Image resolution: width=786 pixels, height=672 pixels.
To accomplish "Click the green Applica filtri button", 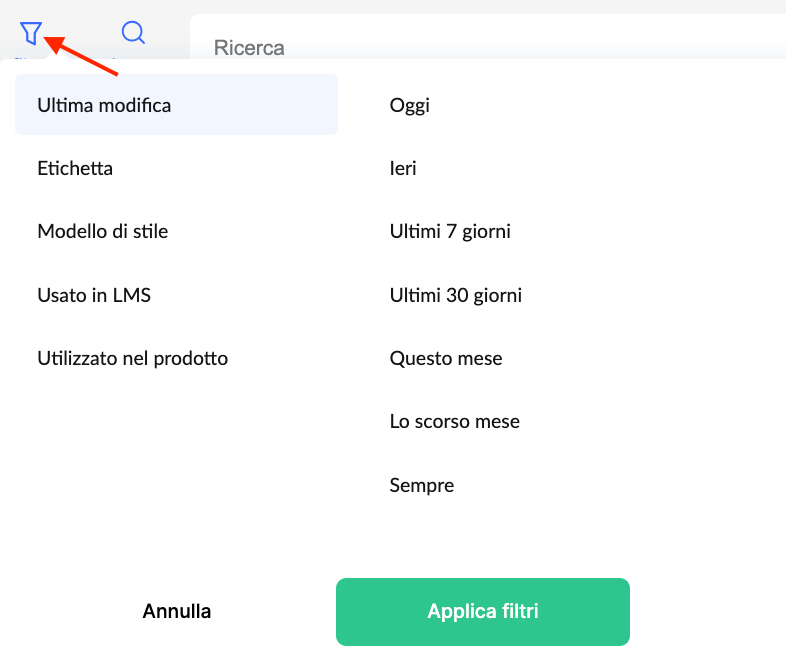I will coord(482,611).
